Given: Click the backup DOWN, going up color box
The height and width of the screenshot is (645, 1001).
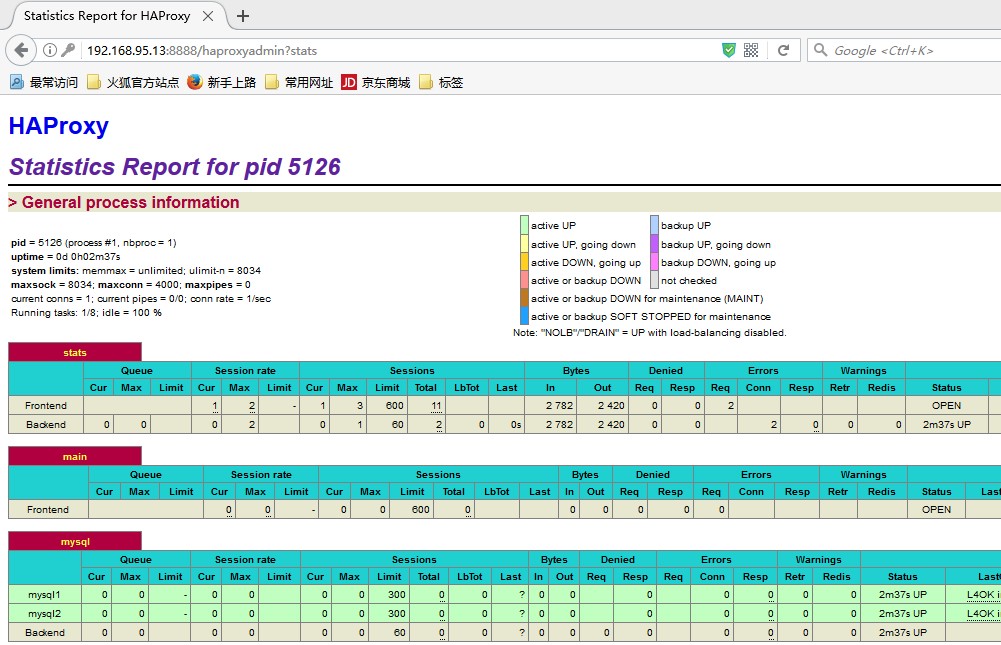Looking at the screenshot, I should coord(654,262).
